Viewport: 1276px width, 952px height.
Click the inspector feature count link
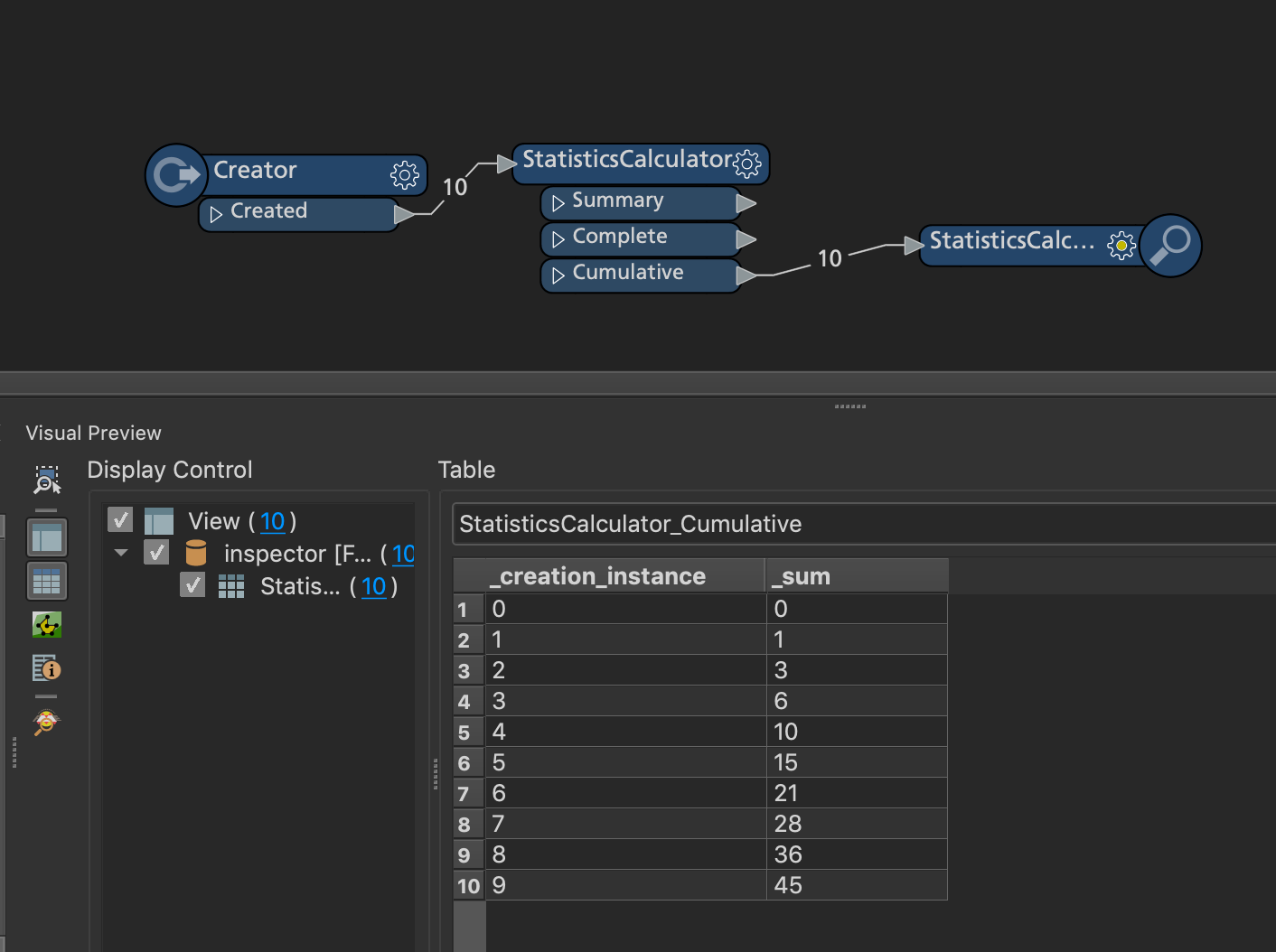pyautogui.click(x=403, y=554)
